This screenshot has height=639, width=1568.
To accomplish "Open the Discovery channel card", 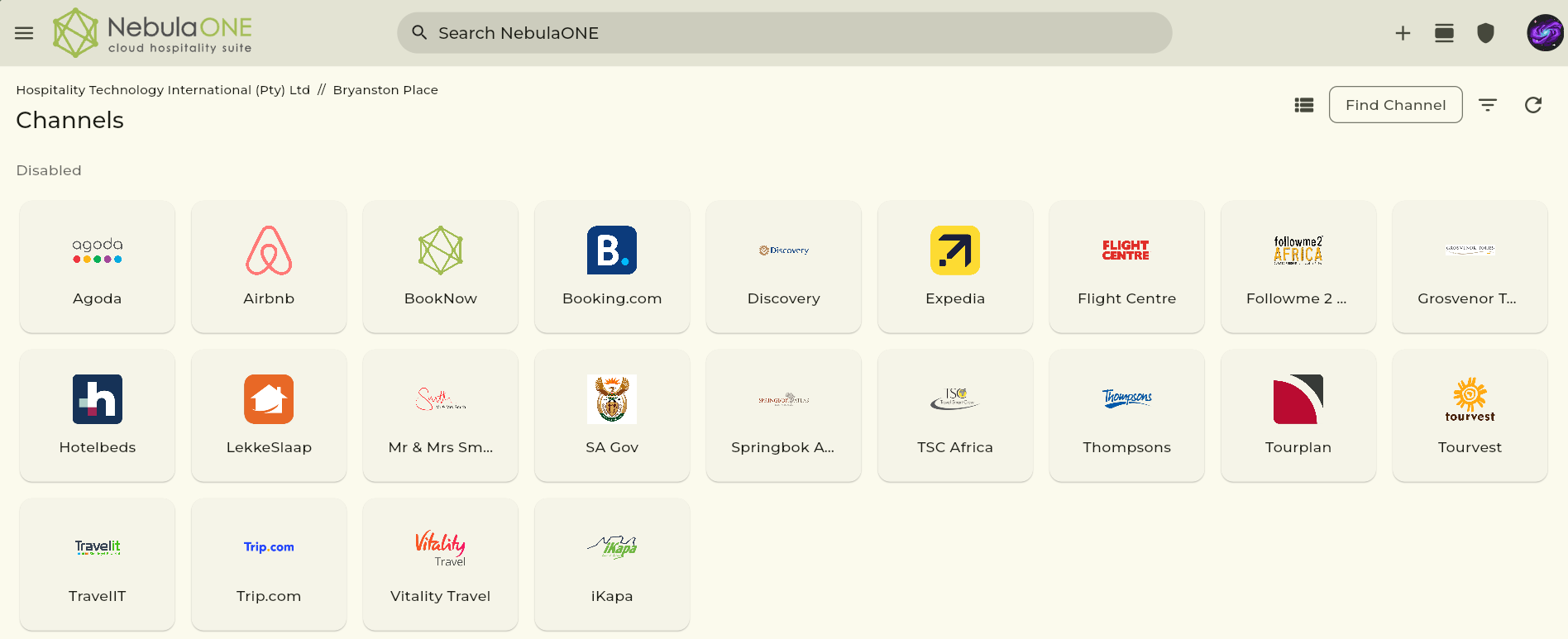I will 784,267.
